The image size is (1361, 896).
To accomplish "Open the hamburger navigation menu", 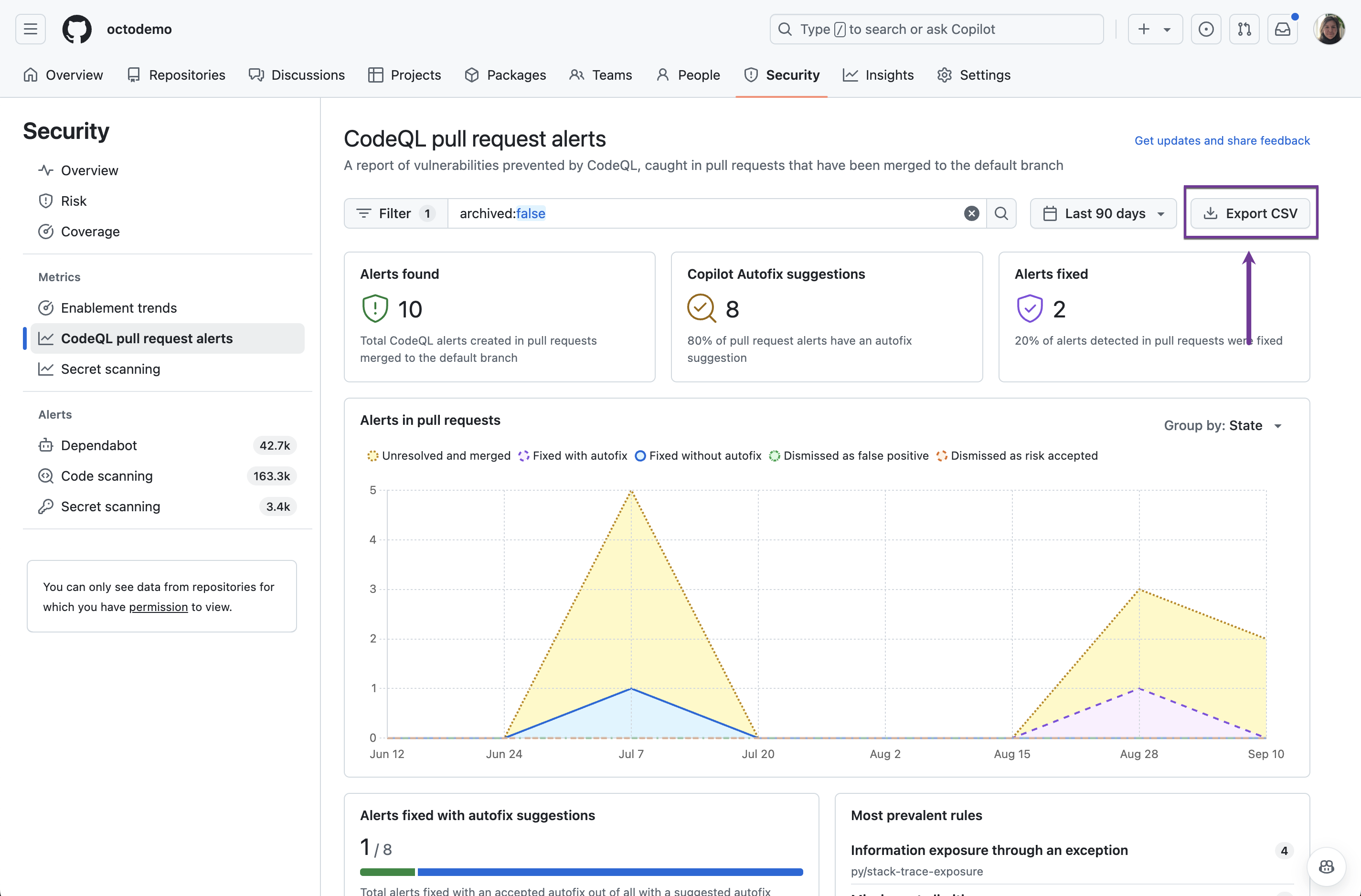I will [30, 29].
